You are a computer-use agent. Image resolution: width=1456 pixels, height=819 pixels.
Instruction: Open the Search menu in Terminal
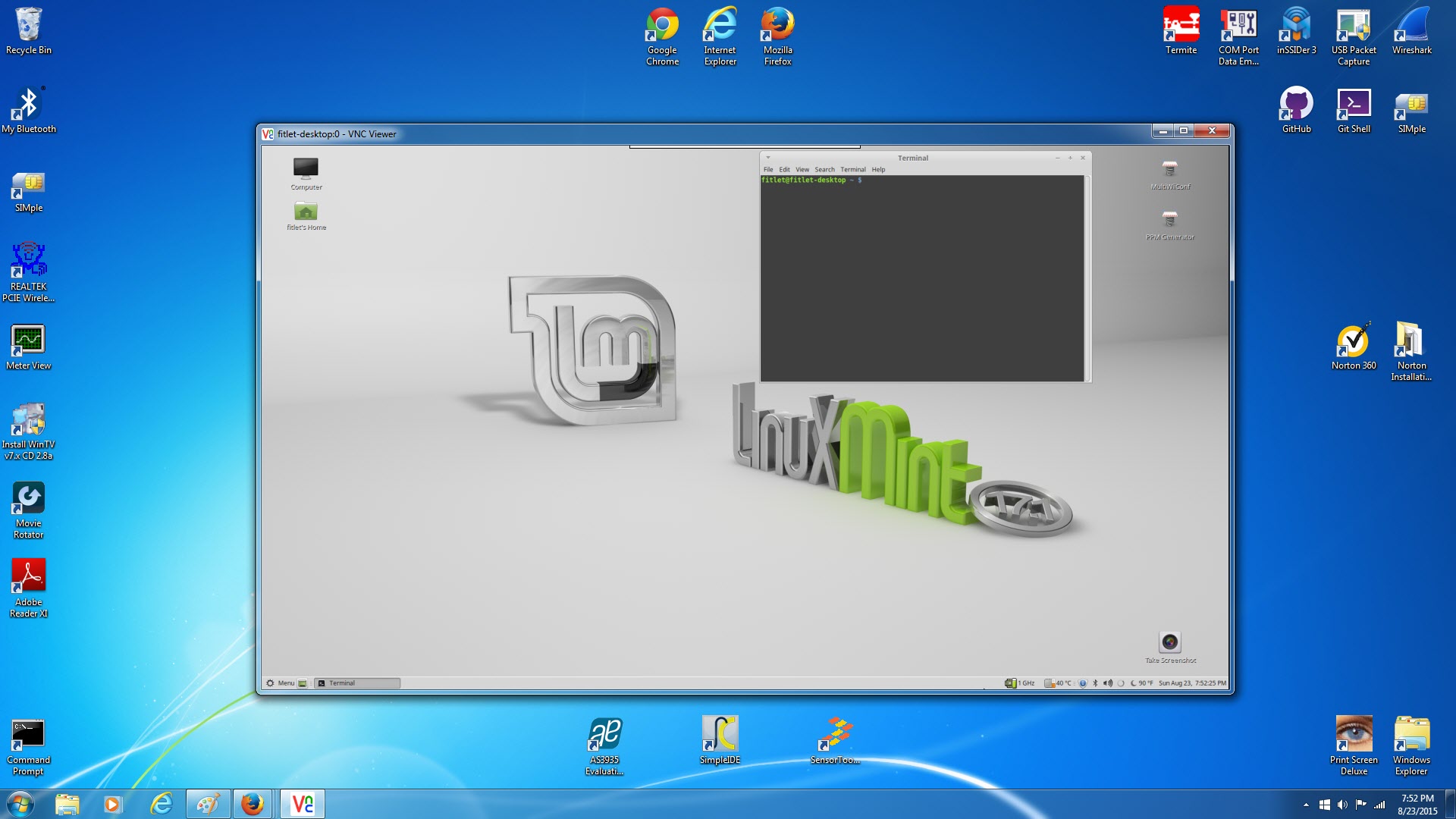(x=824, y=170)
